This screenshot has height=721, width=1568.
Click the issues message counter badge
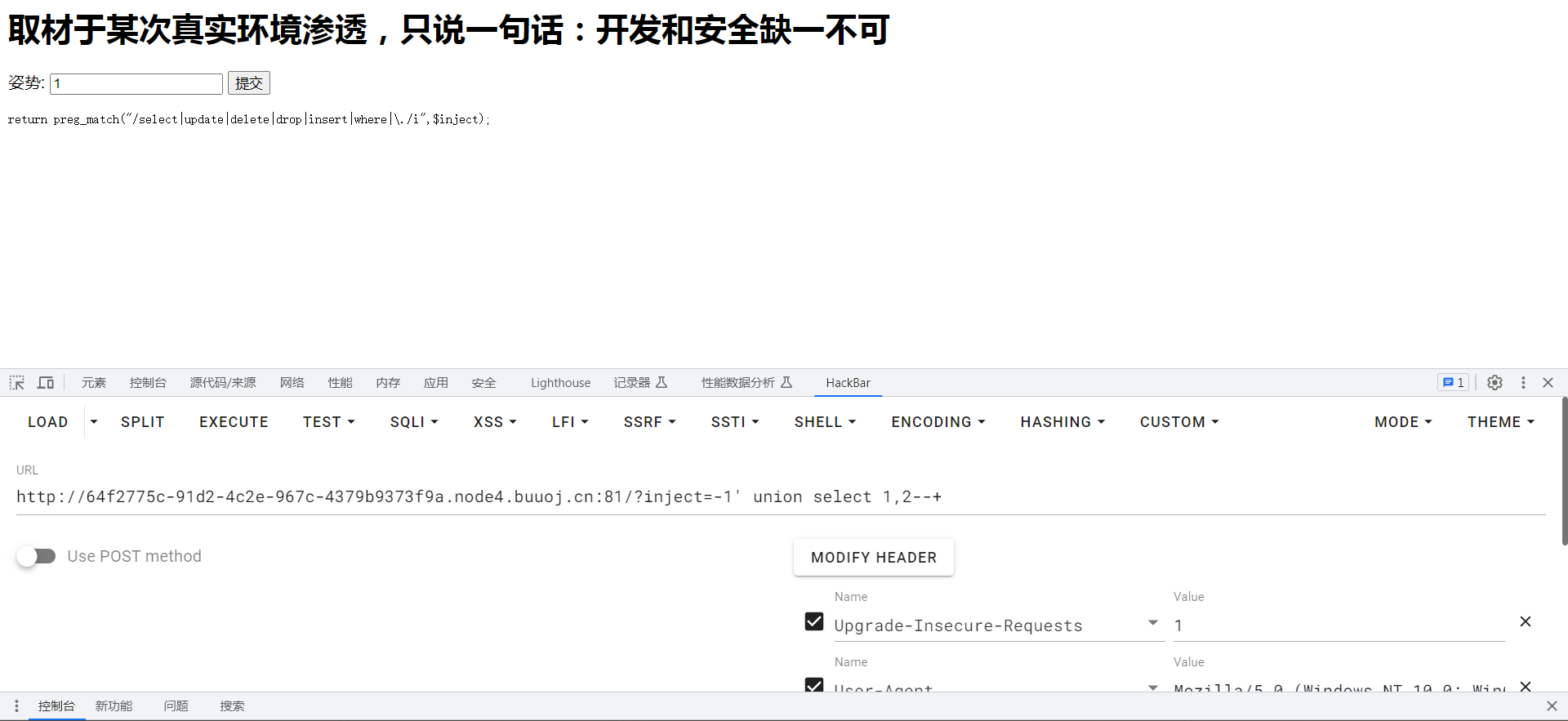[1454, 382]
